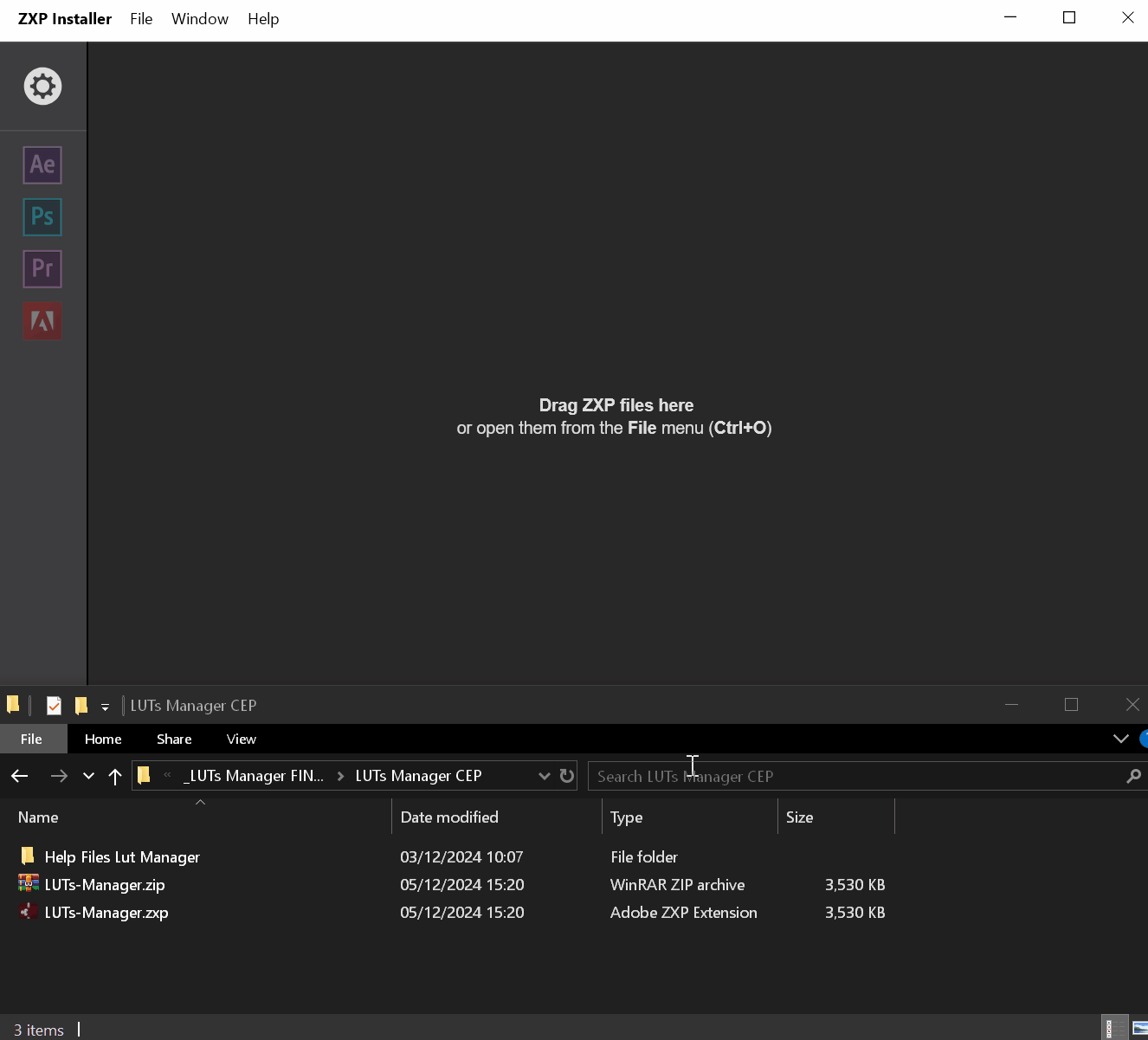Image resolution: width=1148 pixels, height=1040 pixels.
Task: Select the After Effects icon in ZXP Installer sidebar
Action: tap(42, 165)
